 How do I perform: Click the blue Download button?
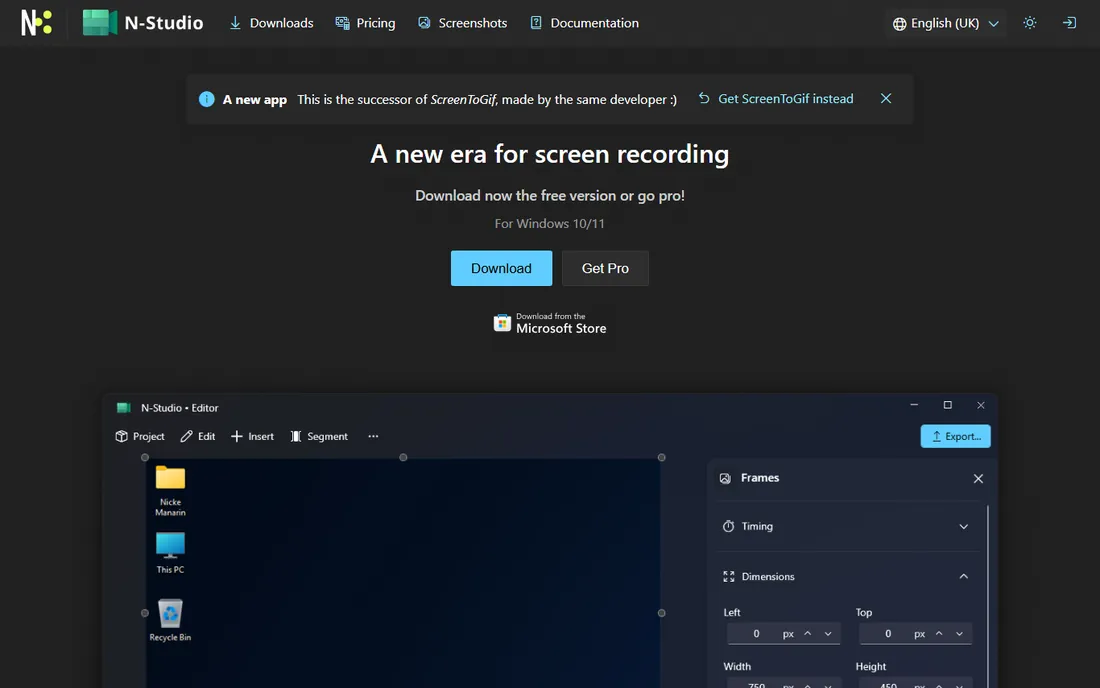point(501,268)
